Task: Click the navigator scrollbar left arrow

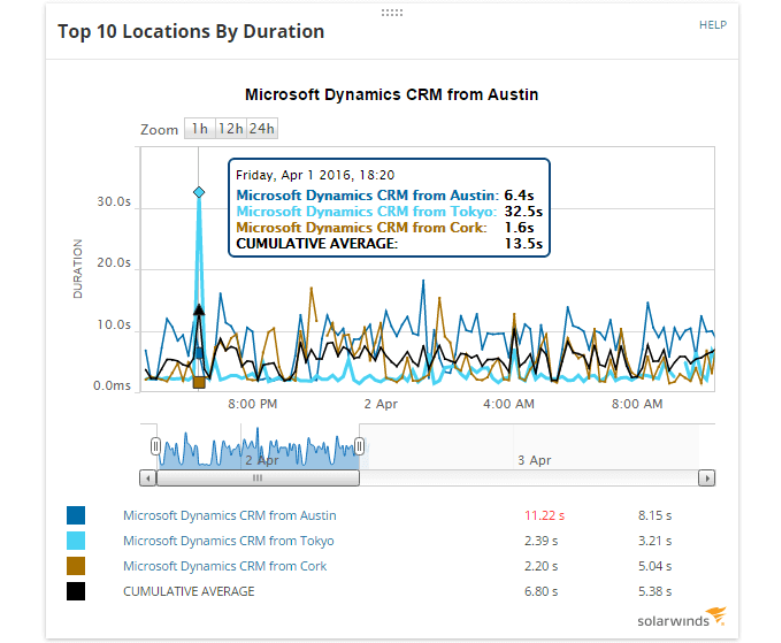Action: (148, 478)
